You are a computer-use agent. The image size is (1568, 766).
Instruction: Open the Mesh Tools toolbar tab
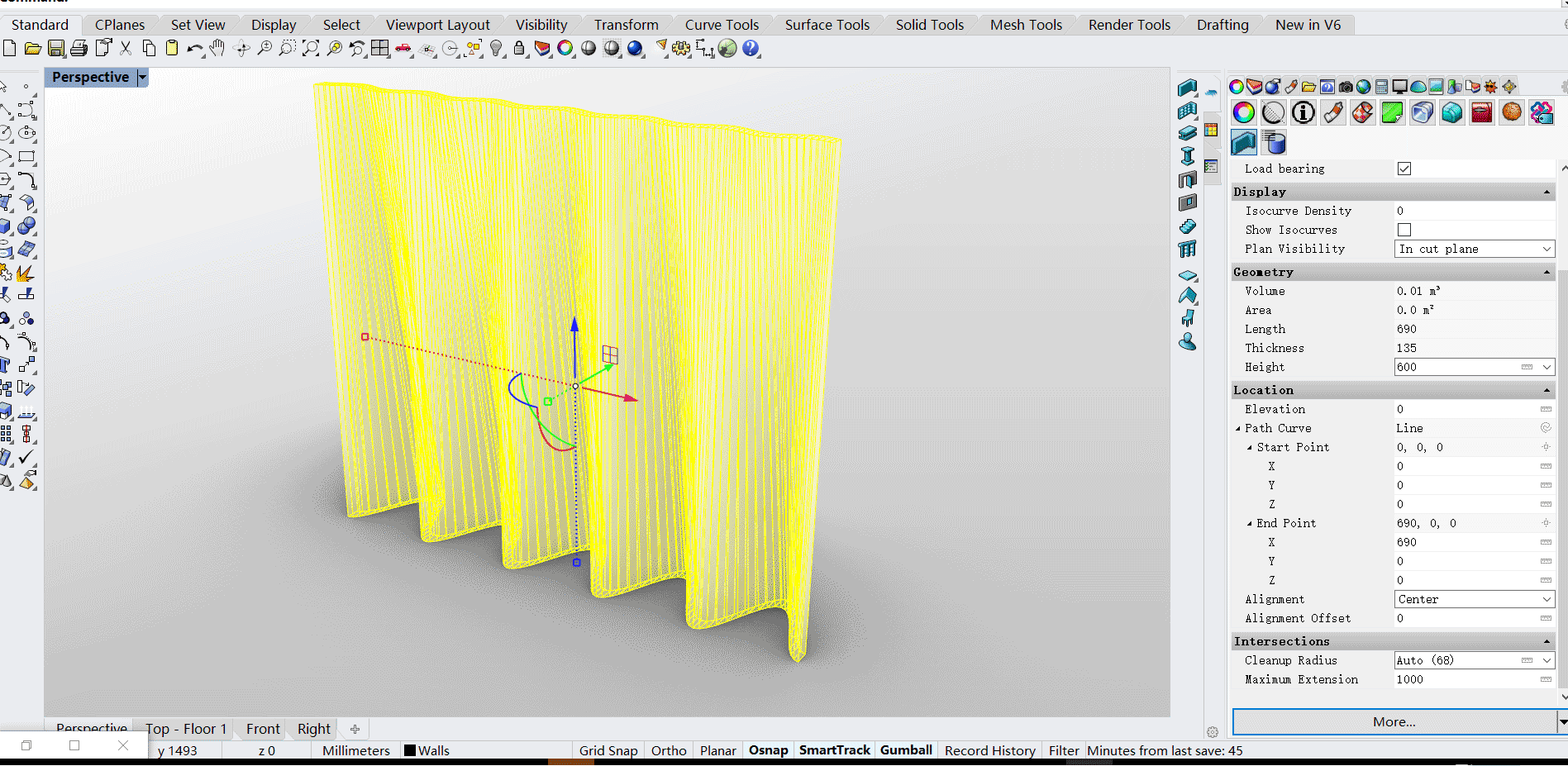click(x=1026, y=25)
